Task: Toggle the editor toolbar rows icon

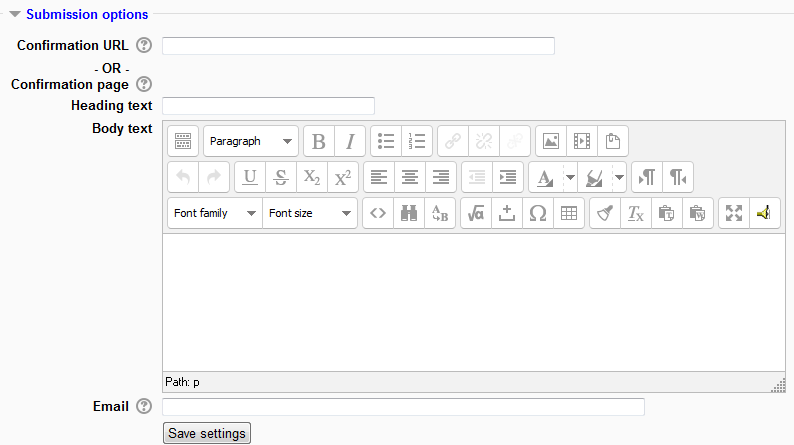Action: 181,141
